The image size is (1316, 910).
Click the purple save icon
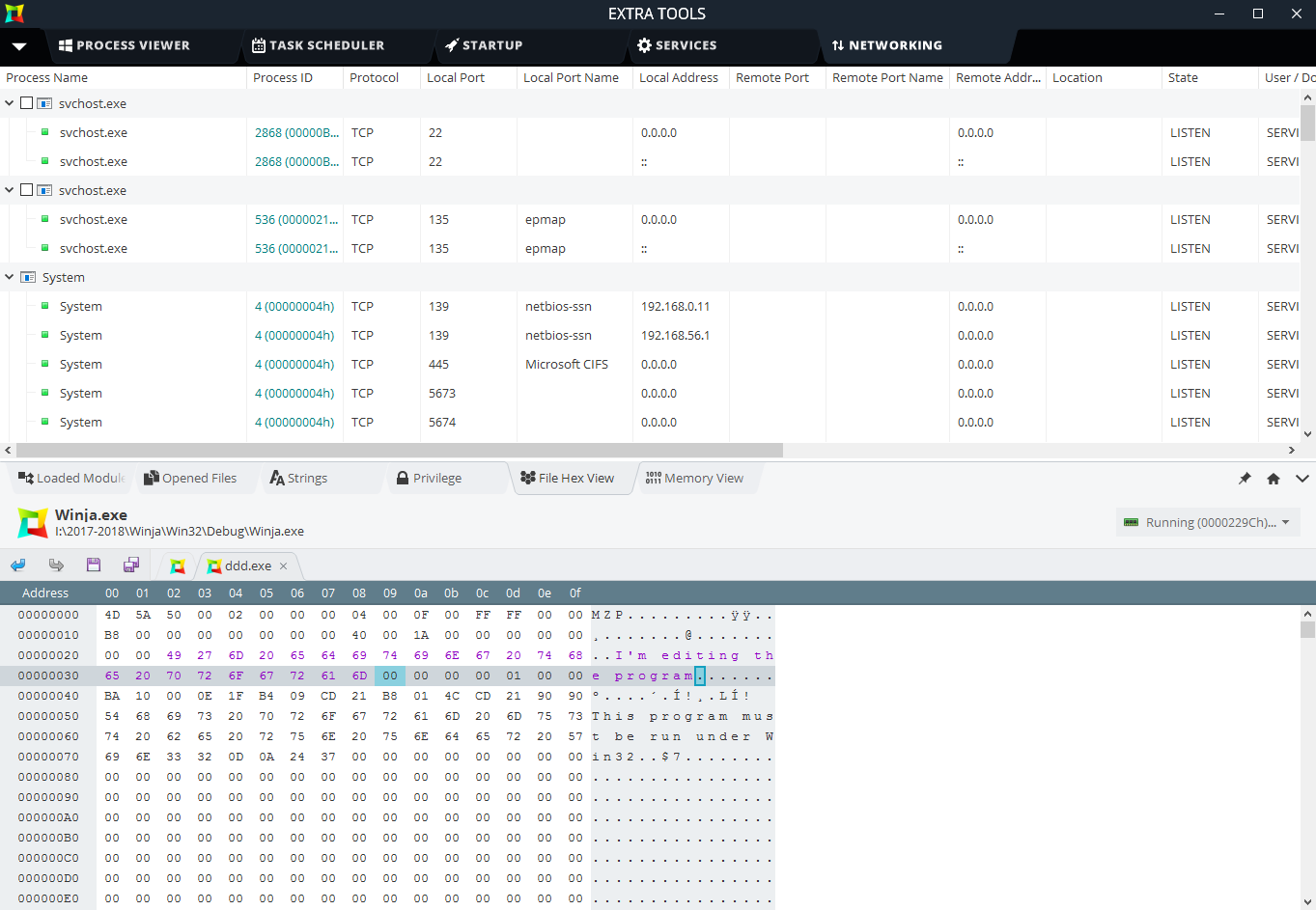coord(94,565)
